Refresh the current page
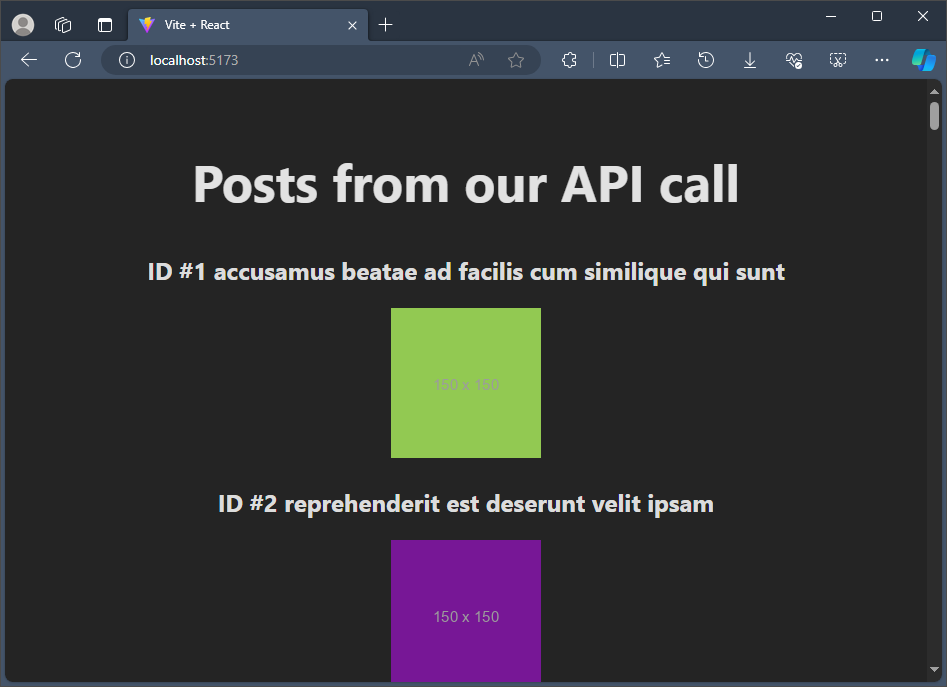This screenshot has height=687, width=947. (72, 60)
